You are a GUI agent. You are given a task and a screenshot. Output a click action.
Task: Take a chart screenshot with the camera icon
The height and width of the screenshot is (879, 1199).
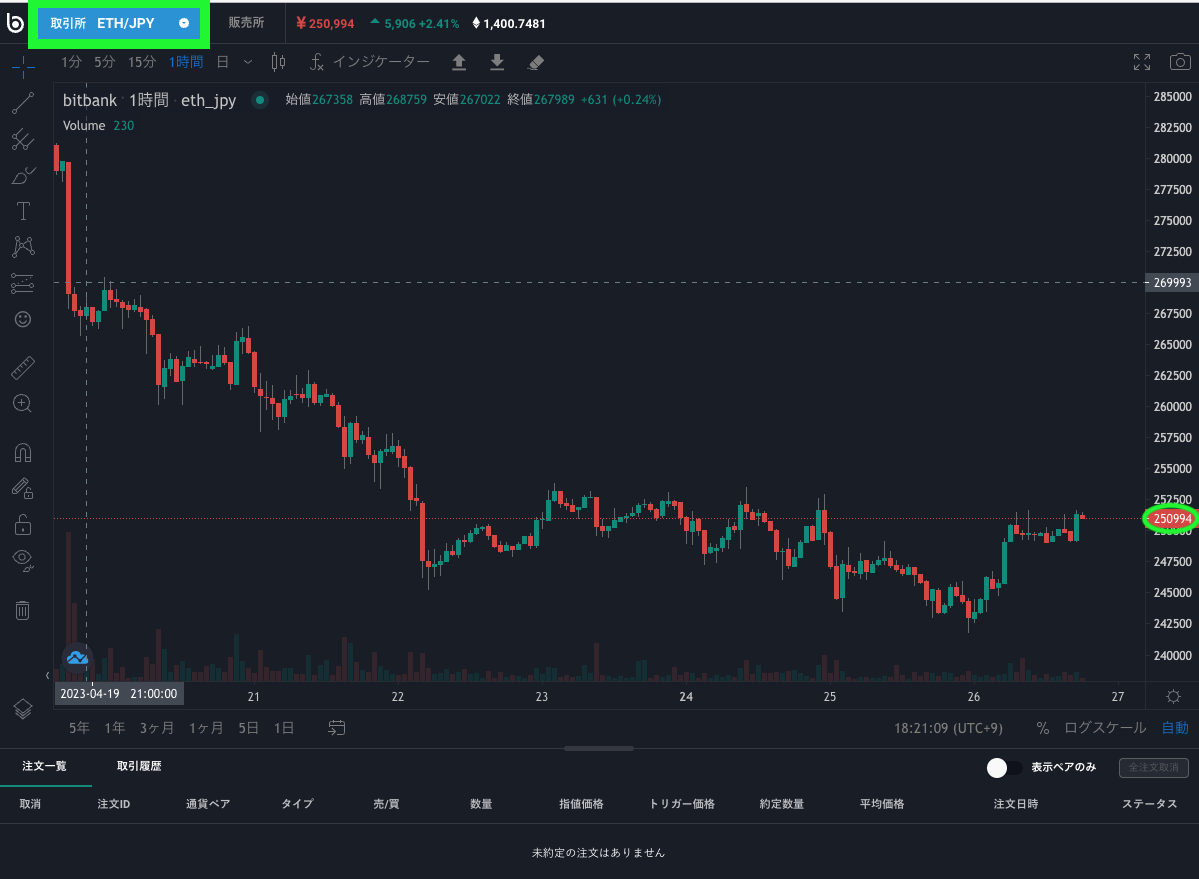pyautogui.click(x=1180, y=61)
